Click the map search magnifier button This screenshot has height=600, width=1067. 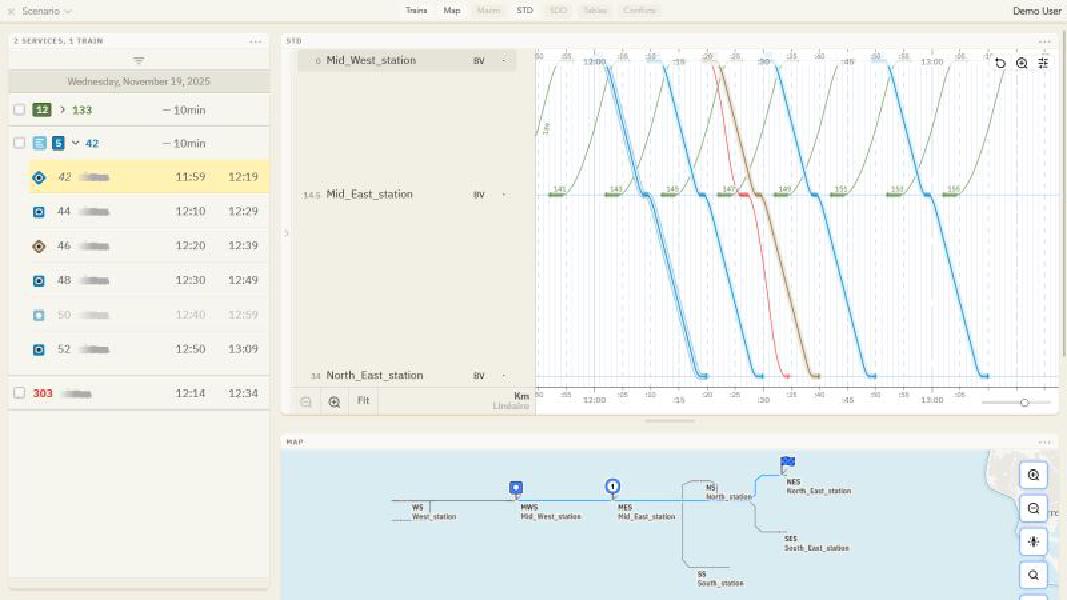tap(1033, 576)
